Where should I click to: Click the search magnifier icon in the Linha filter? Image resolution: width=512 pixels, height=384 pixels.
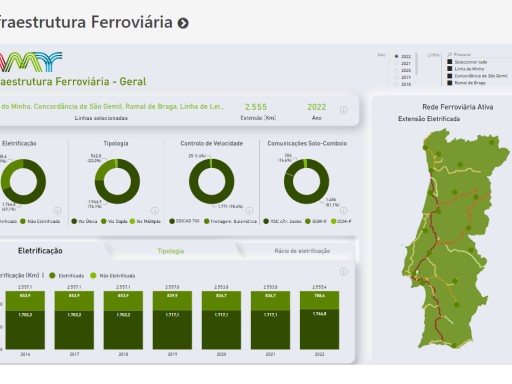450,54
